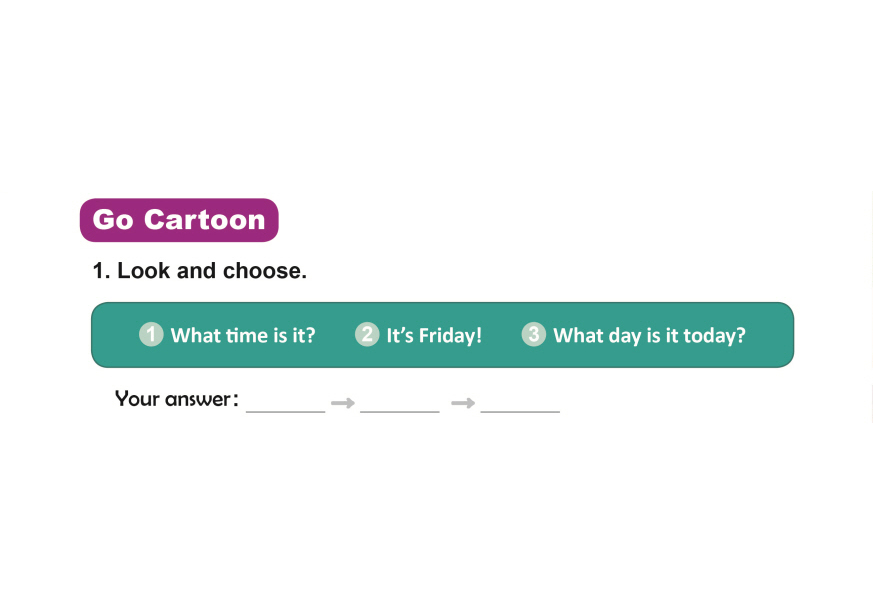Screen dimensions: 873x612
Task: Choose "What day is it today?" option
Action: point(649,336)
